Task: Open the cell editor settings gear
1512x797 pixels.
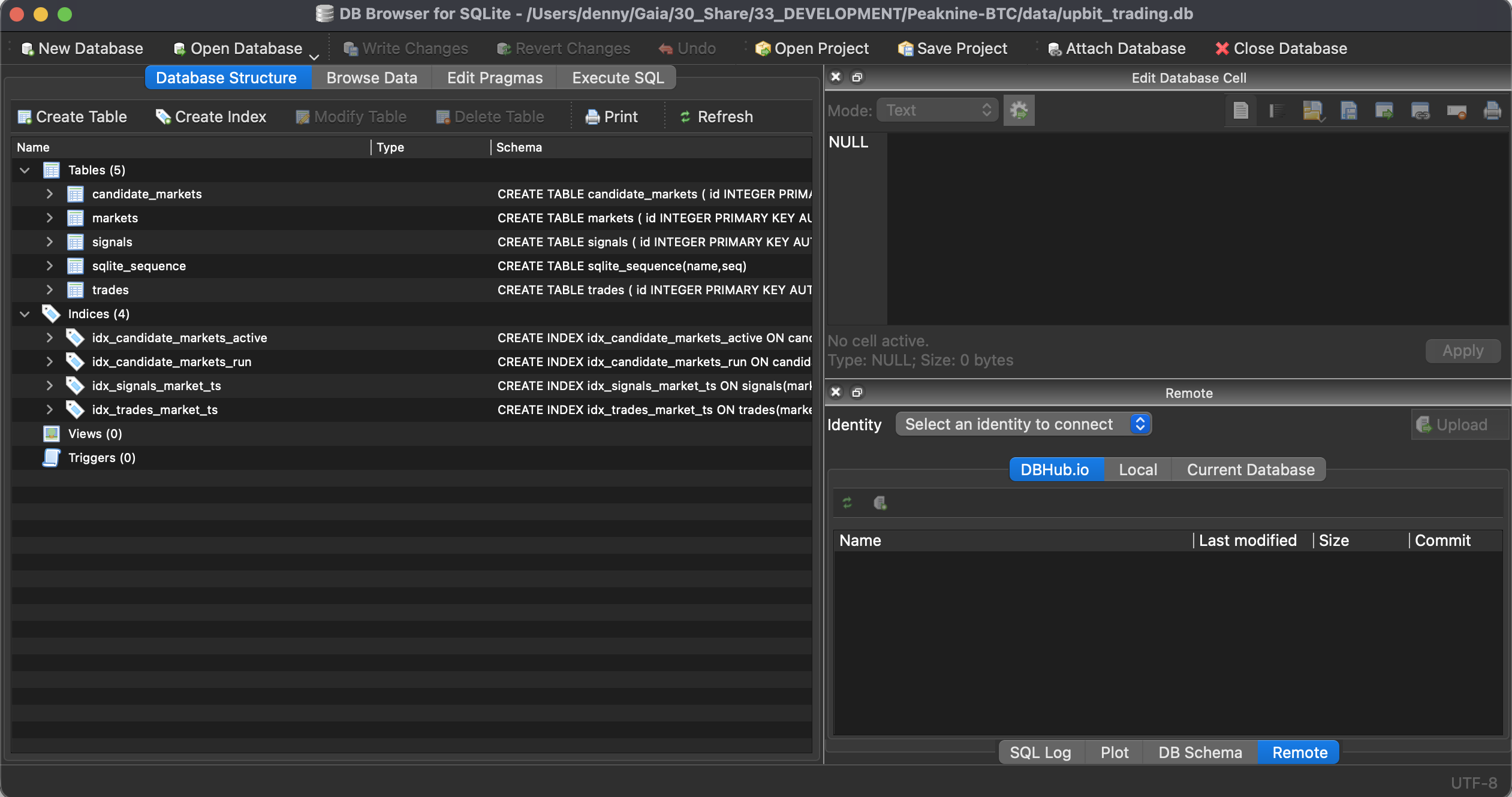Action: coord(1019,110)
